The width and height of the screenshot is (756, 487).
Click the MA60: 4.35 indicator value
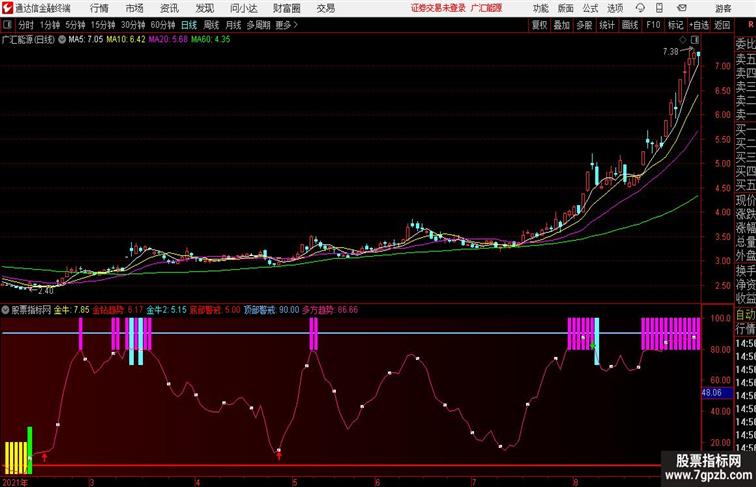pyautogui.click(x=211, y=40)
